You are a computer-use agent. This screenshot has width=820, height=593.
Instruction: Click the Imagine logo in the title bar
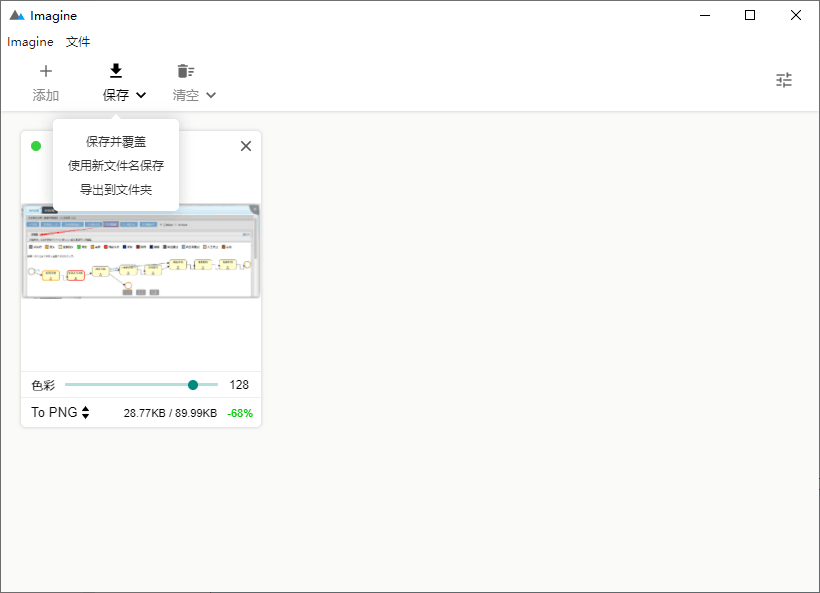17,16
